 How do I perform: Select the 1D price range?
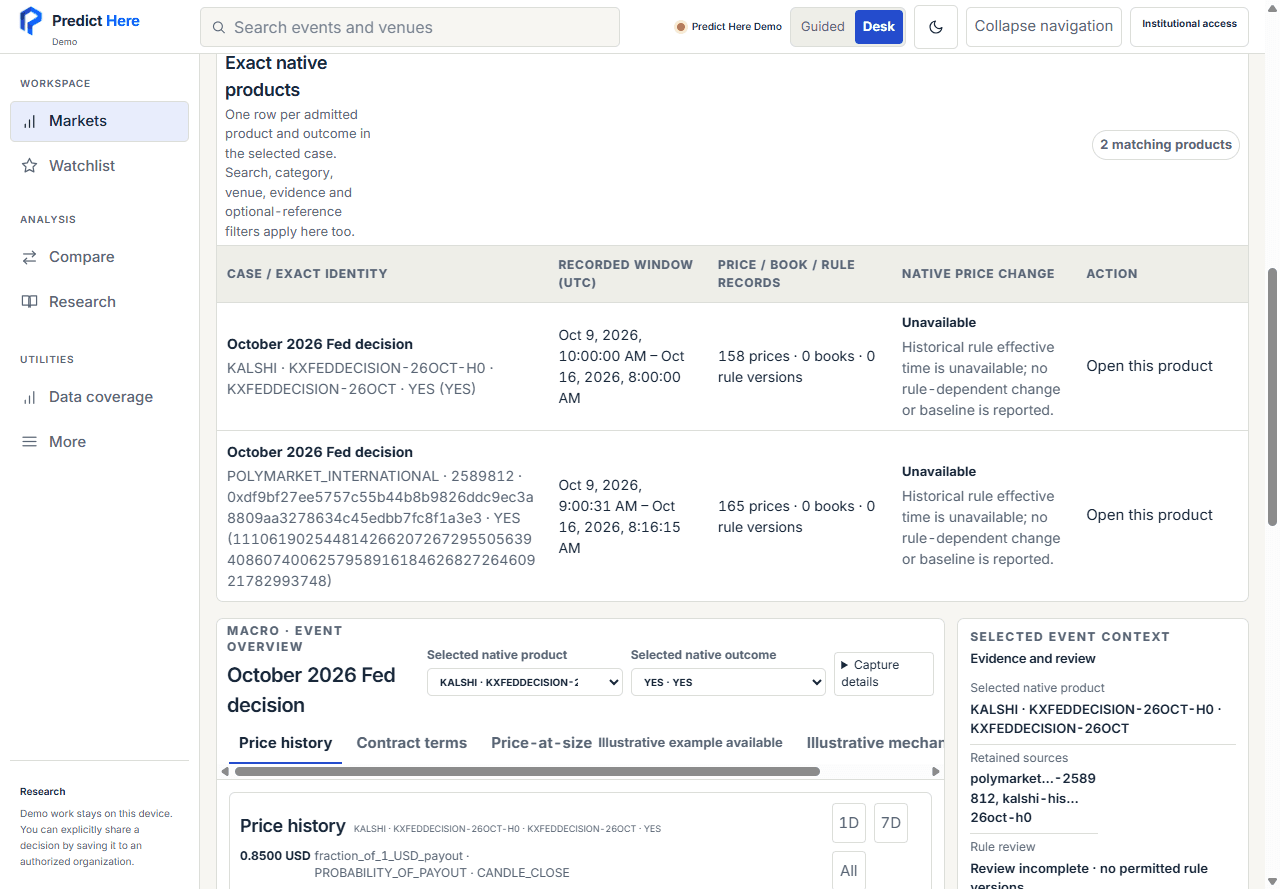coord(849,823)
